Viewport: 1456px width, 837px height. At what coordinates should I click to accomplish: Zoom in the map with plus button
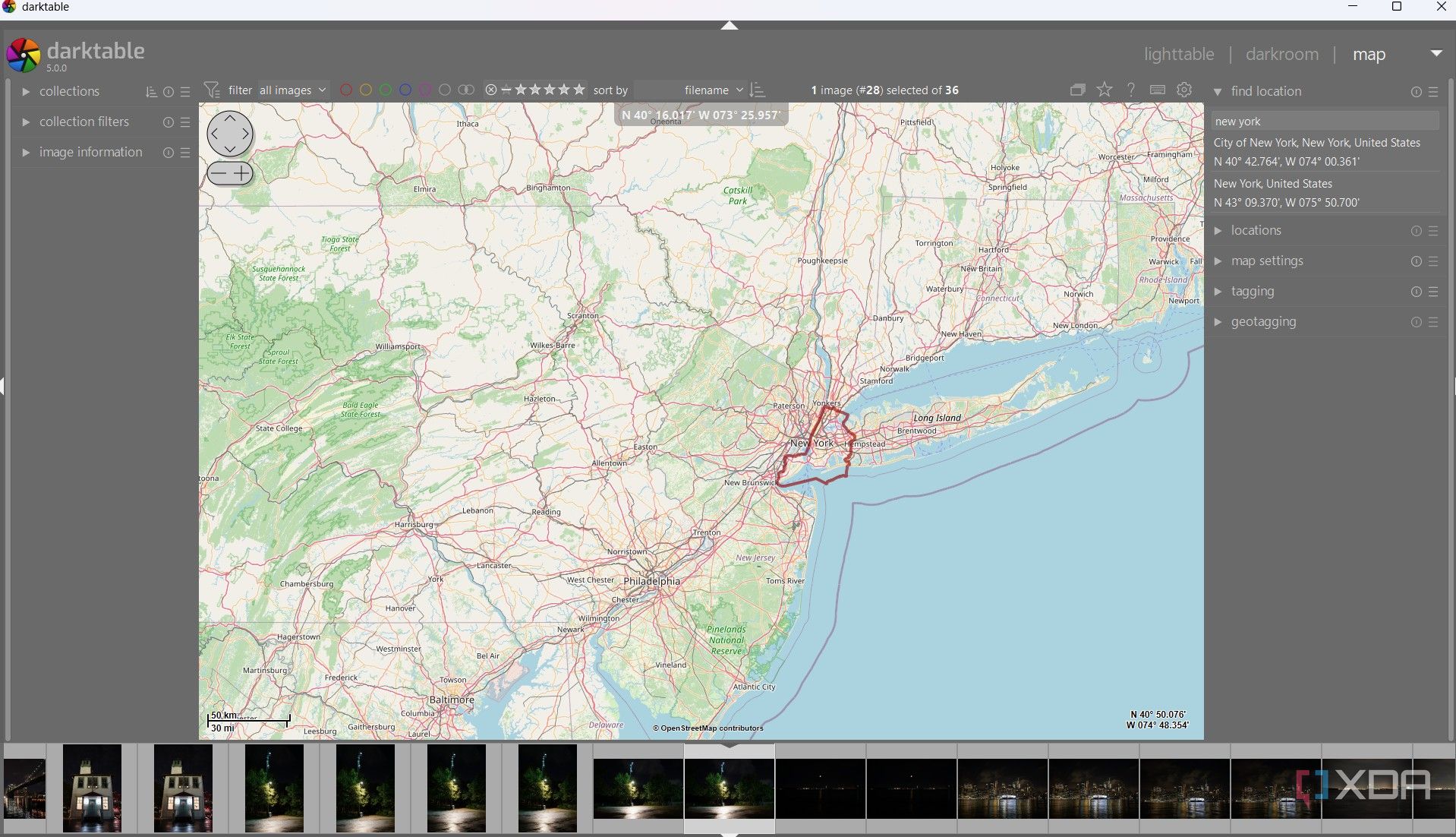242,174
